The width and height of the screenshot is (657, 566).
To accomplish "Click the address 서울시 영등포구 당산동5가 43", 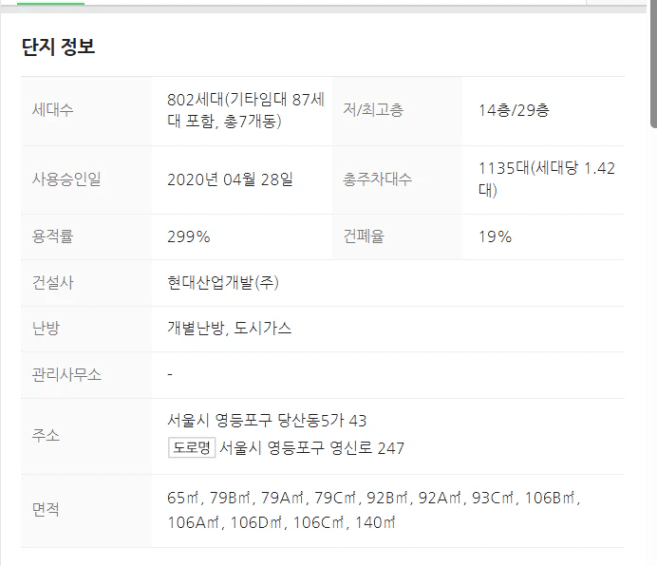I will point(266,421).
